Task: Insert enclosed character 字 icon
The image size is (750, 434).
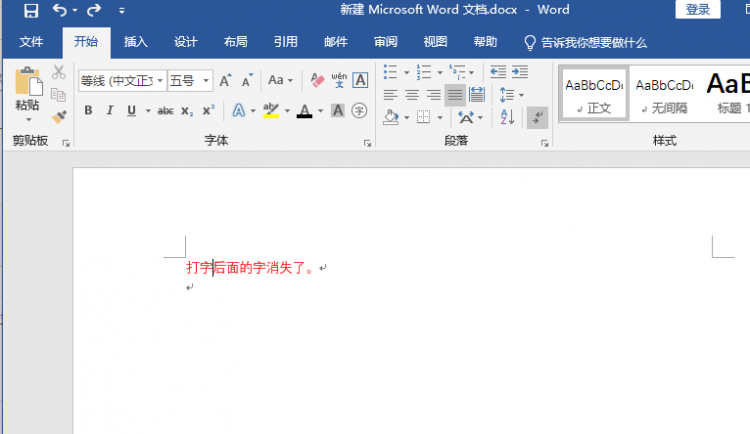Action: (x=359, y=111)
